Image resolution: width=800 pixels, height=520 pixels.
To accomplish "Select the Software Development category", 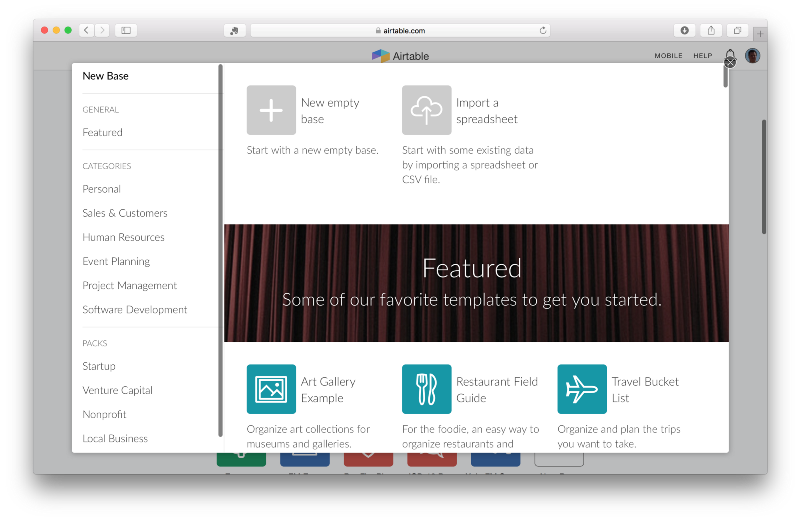I will point(135,309).
